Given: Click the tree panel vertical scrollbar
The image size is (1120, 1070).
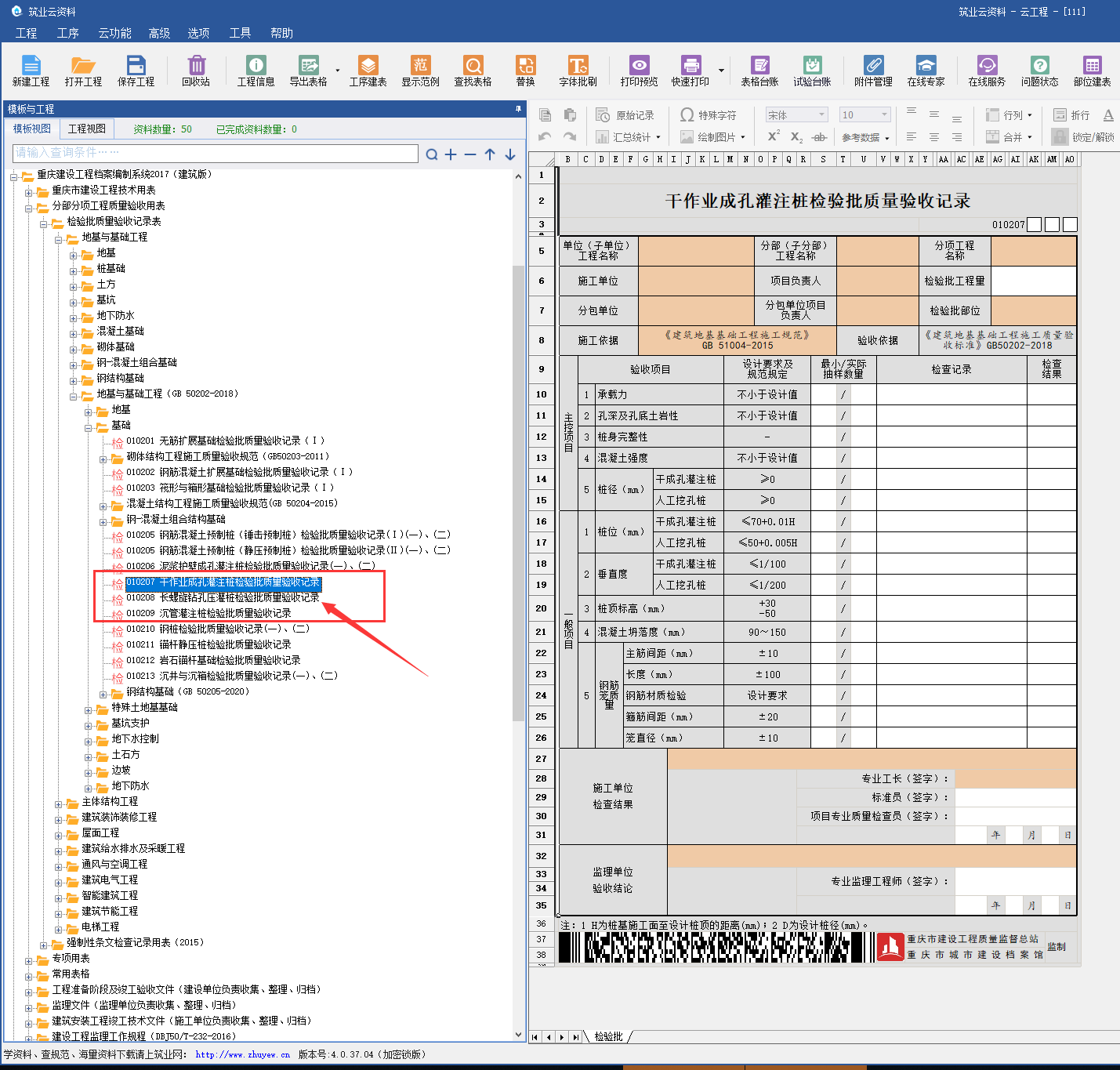Looking at the screenshot, I should (518, 494).
